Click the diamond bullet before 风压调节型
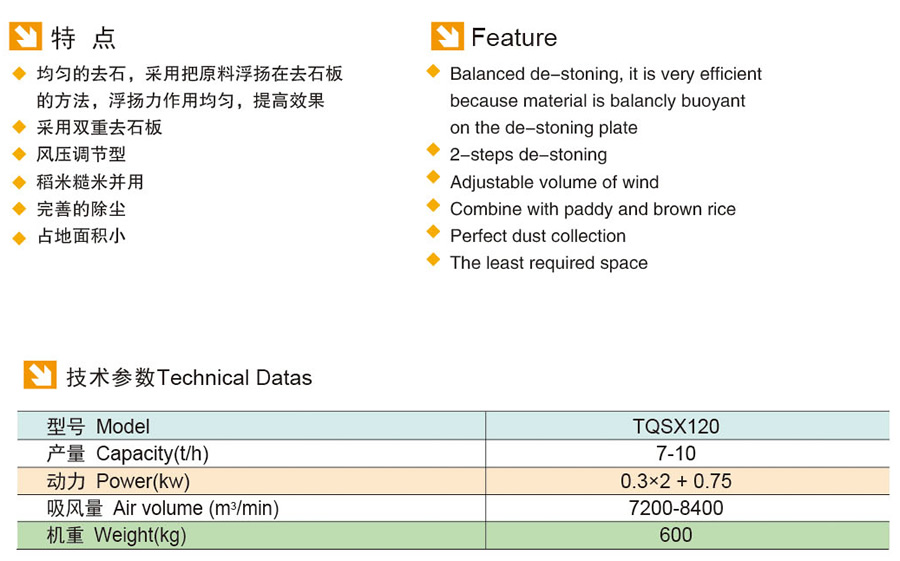The image size is (900, 561). pos(18,154)
